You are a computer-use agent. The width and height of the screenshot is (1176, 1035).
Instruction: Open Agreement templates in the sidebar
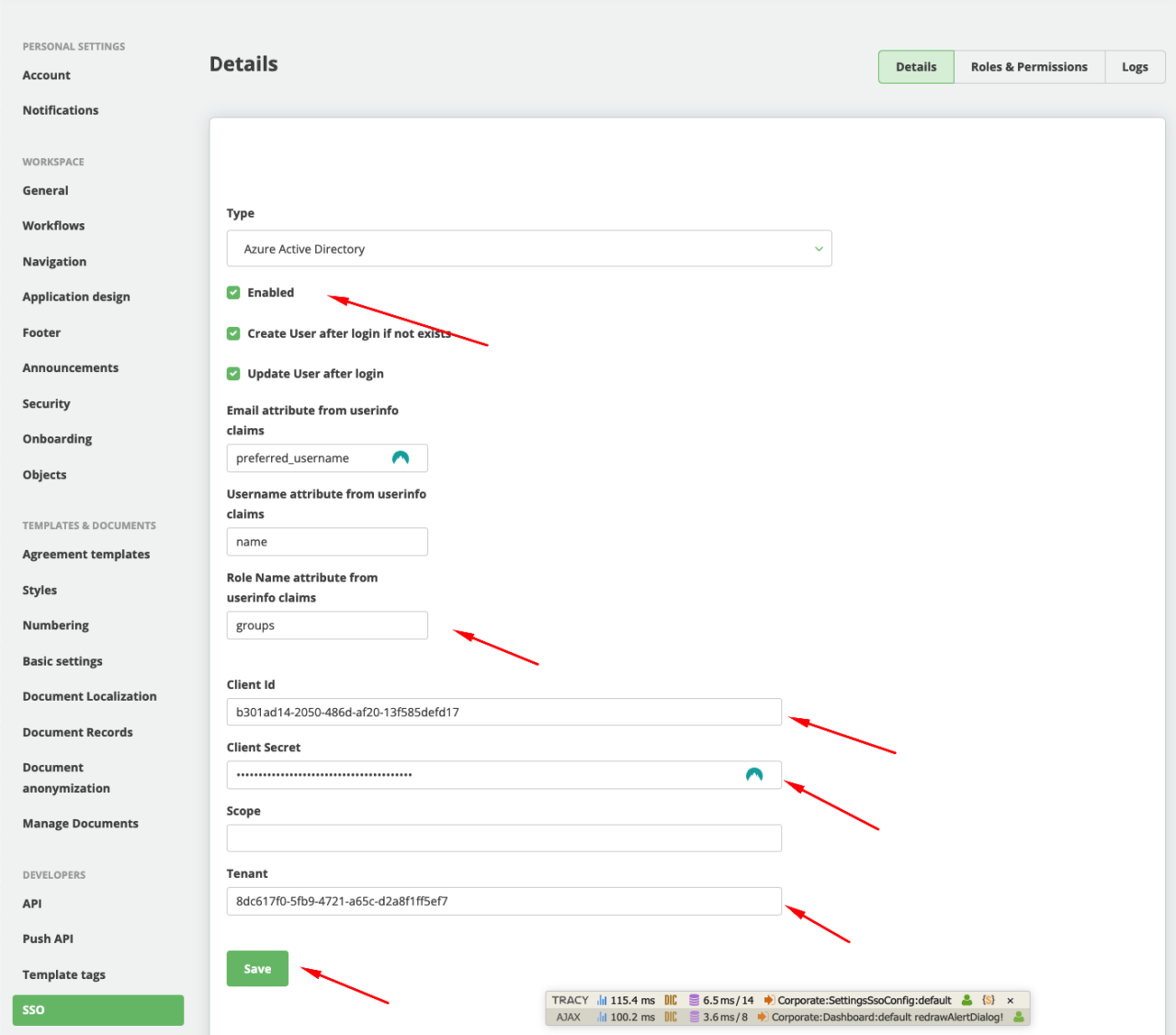tap(85, 554)
